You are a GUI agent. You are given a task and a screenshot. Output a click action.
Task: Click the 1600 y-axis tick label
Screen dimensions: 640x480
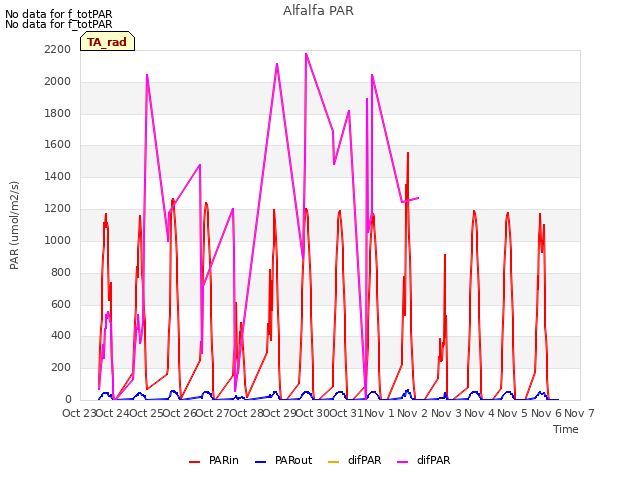[x=58, y=145]
